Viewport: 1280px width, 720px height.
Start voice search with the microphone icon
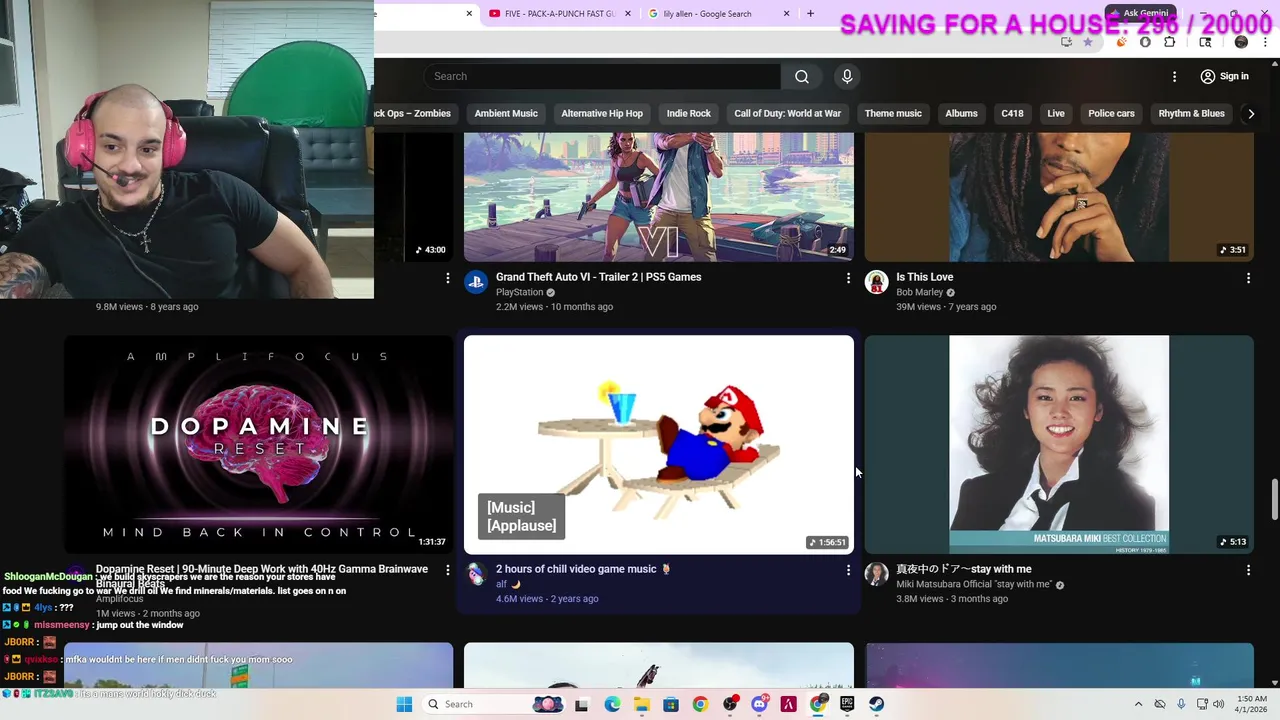coord(847,76)
